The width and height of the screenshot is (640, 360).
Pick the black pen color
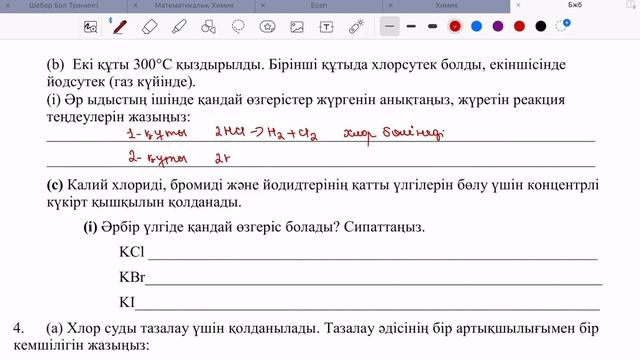click(541, 27)
